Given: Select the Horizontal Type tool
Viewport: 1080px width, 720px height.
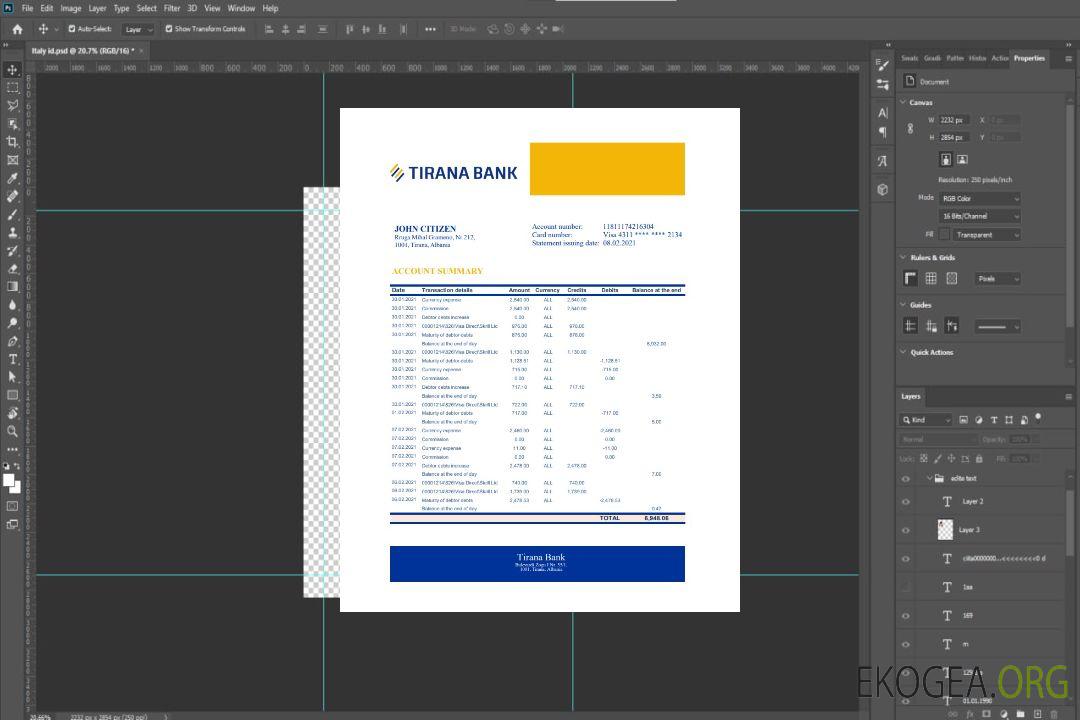Looking at the screenshot, I should click(x=12, y=359).
